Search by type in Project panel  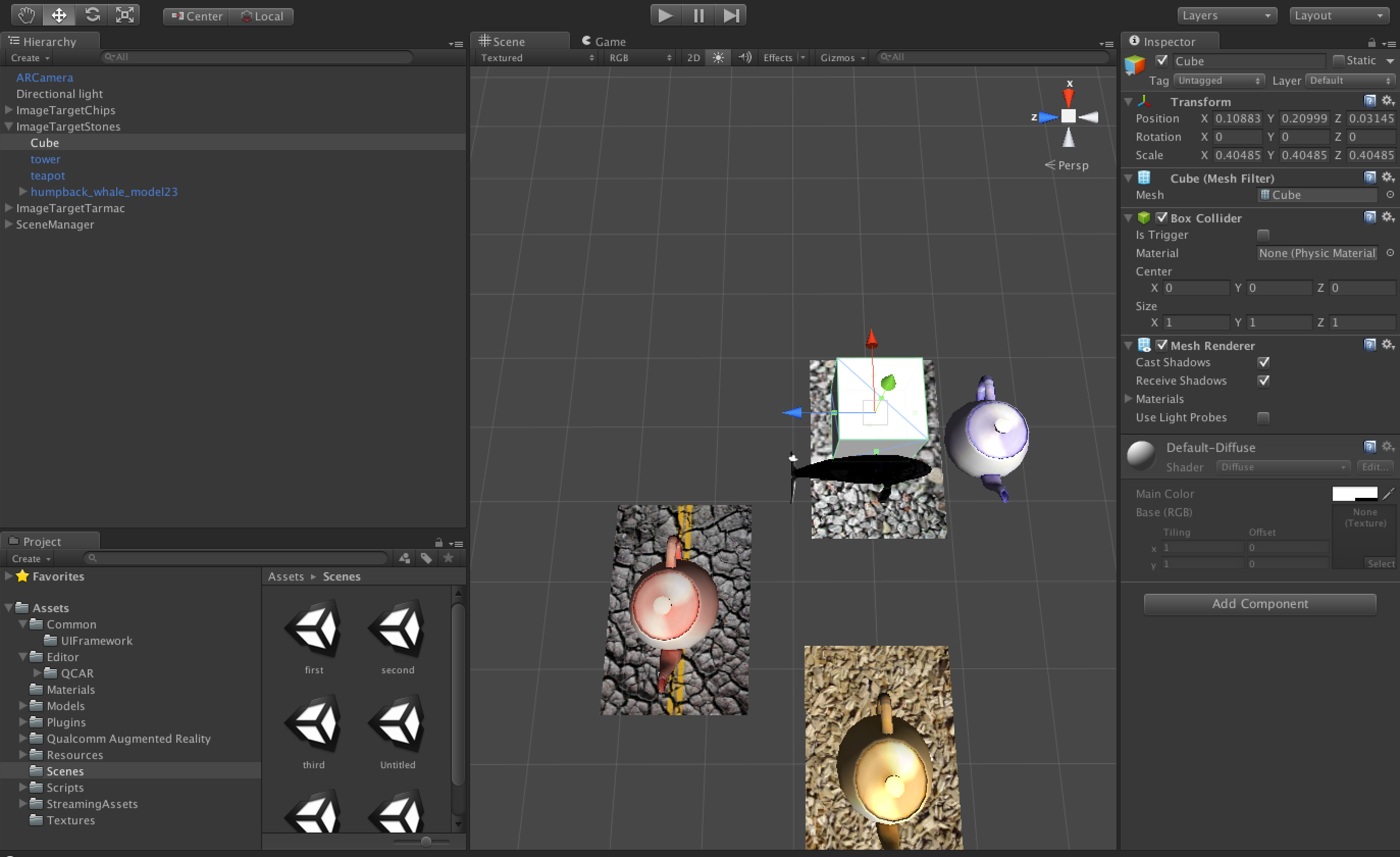point(404,559)
